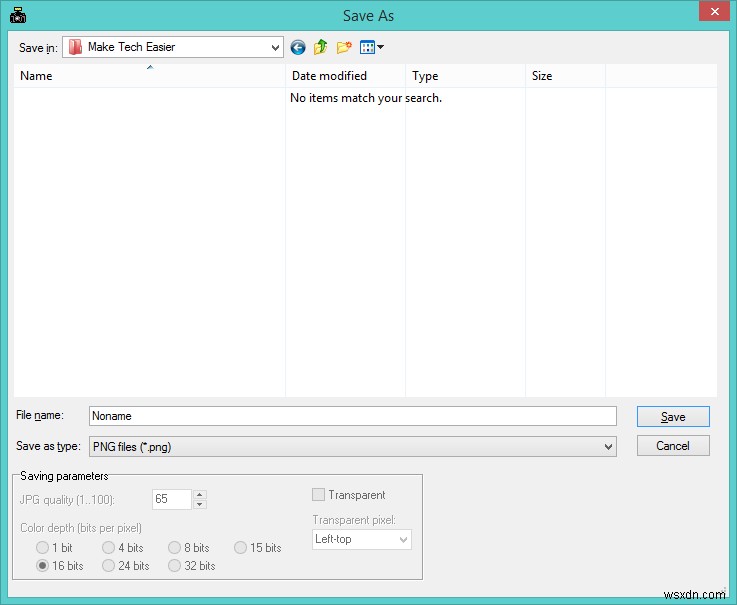
Task: Select 32 bits color depth
Action: point(174,565)
